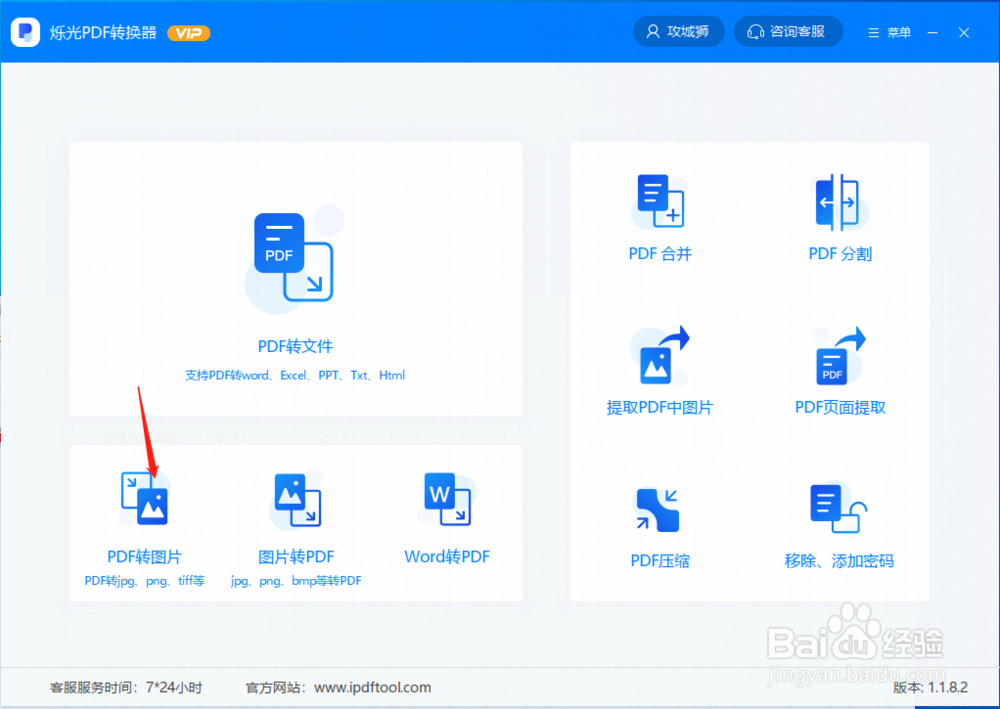Open the 攻城狮 account panel
This screenshot has height=709, width=1000.
[678, 31]
